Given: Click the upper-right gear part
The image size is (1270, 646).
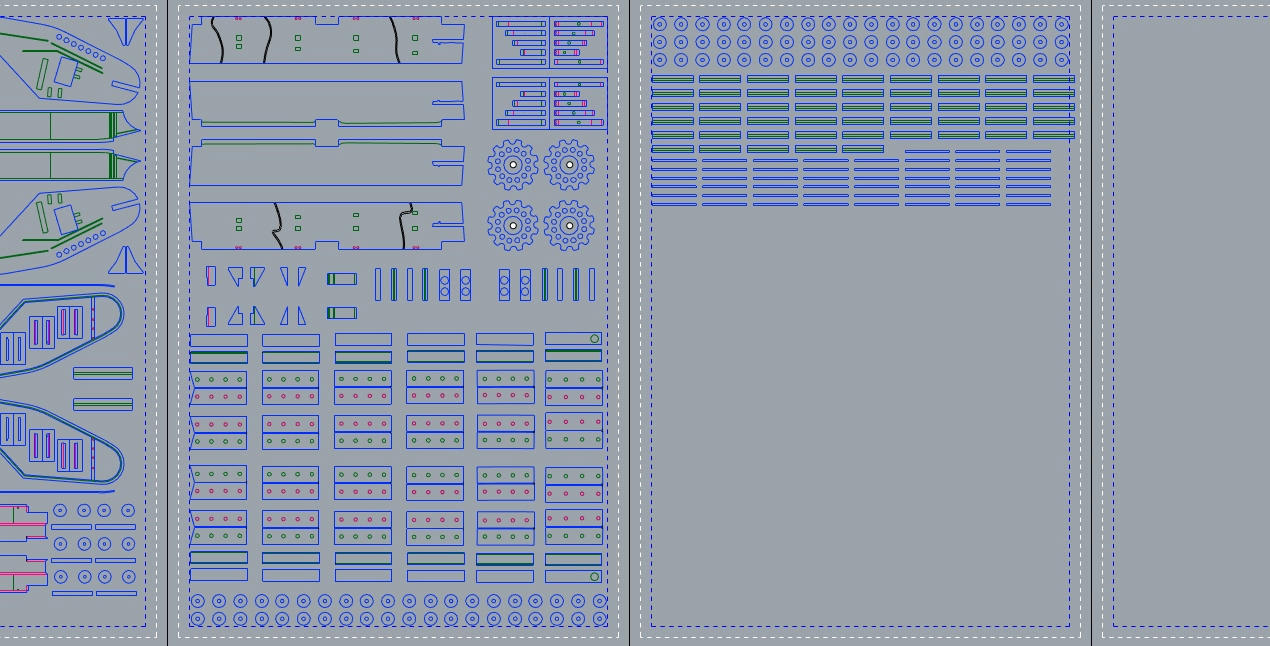Looking at the screenshot, I should [x=570, y=165].
